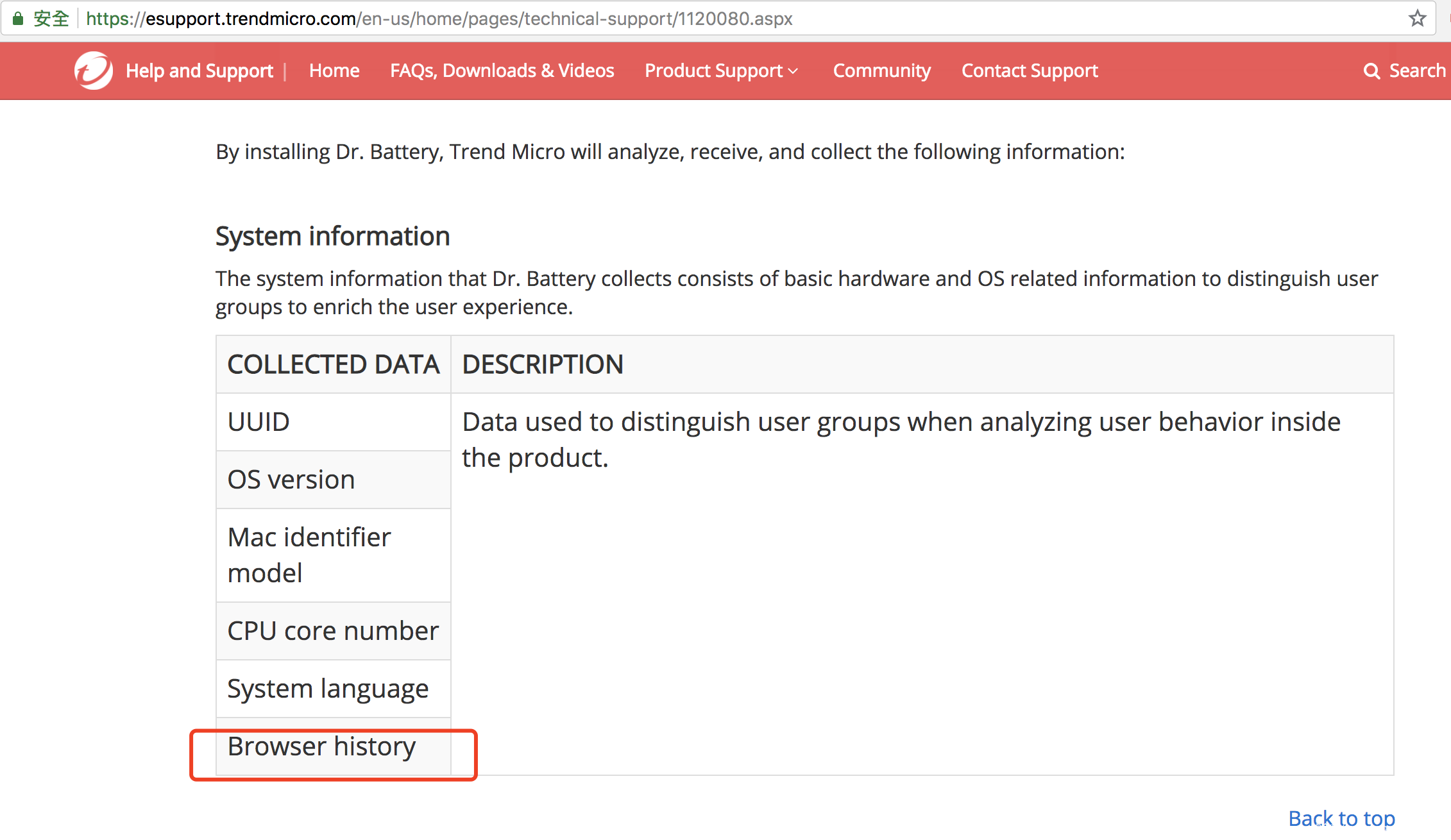Go to the Community page
The image size is (1451, 840).
(881, 71)
